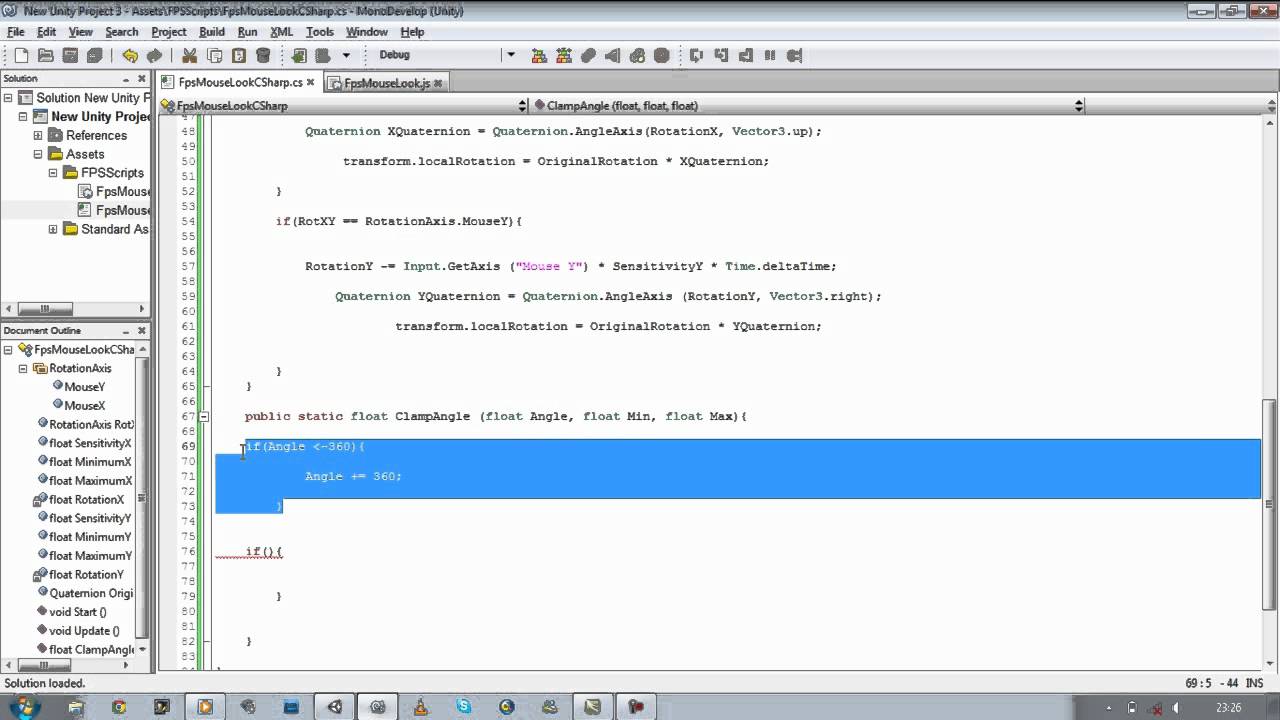Expand the Standard Assets folder
Screen dimensions: 1280x720
53,229
